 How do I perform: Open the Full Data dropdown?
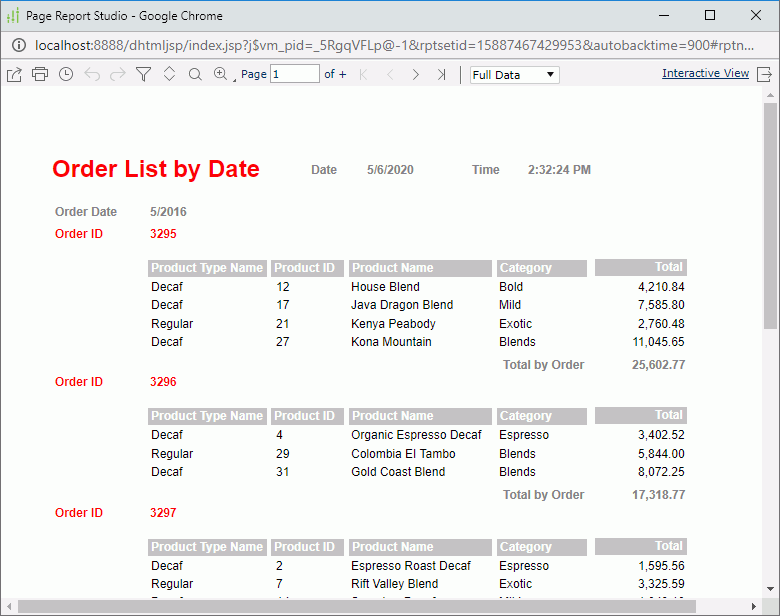point(514,75)
